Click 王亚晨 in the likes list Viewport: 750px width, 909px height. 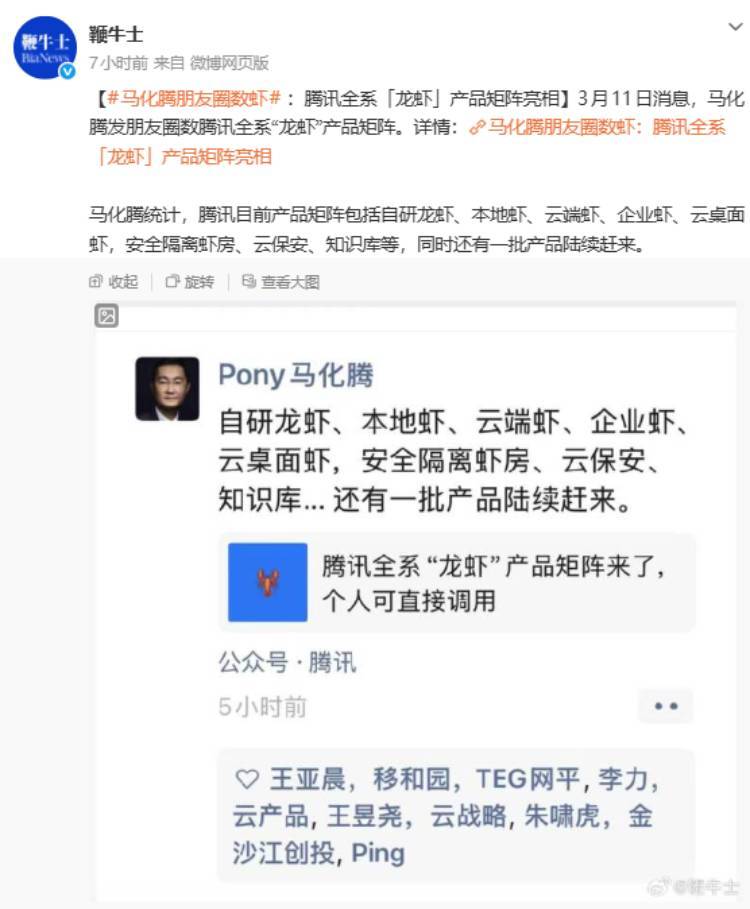(307, 779)
